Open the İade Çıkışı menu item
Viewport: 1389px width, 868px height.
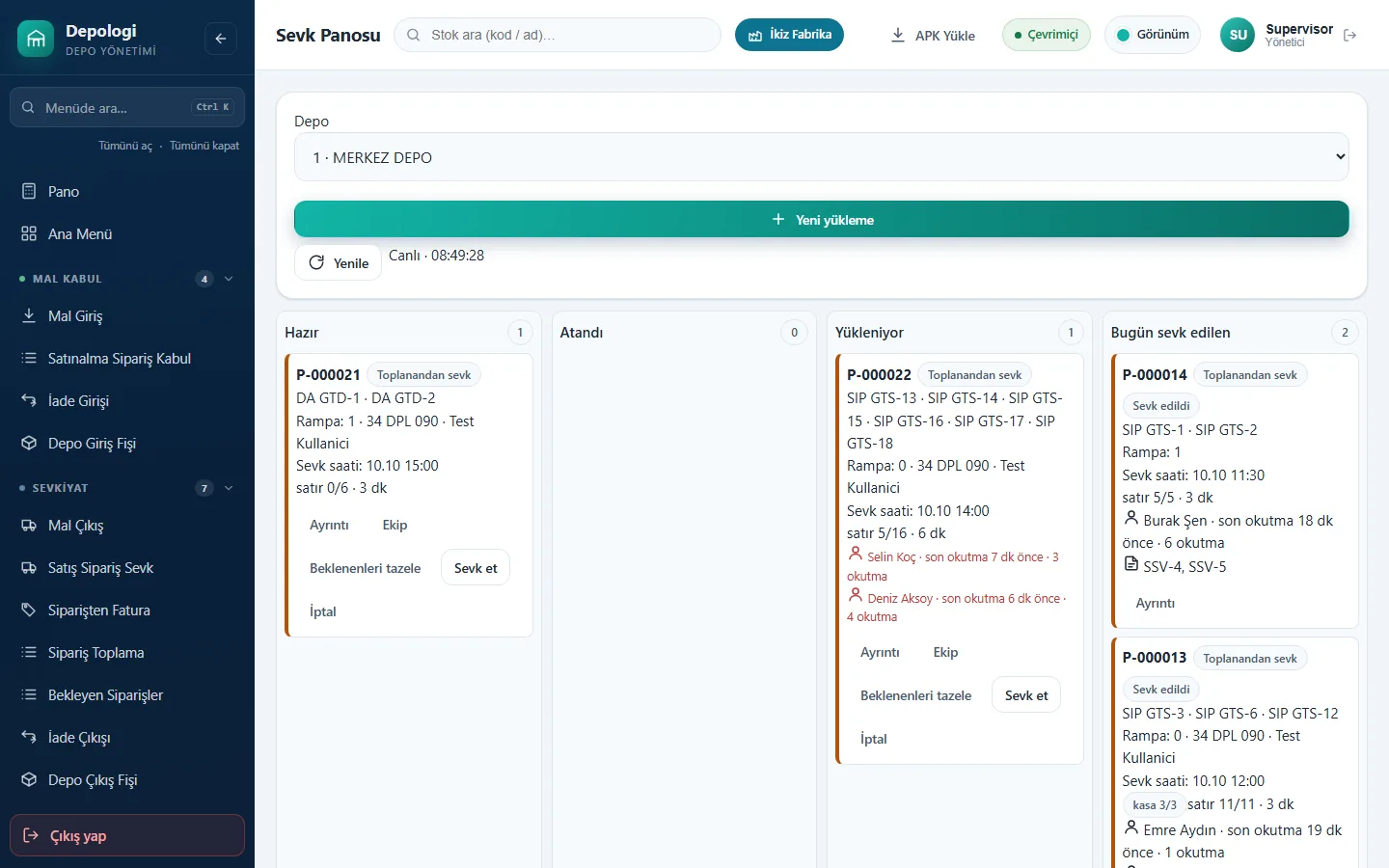point(127,737)
